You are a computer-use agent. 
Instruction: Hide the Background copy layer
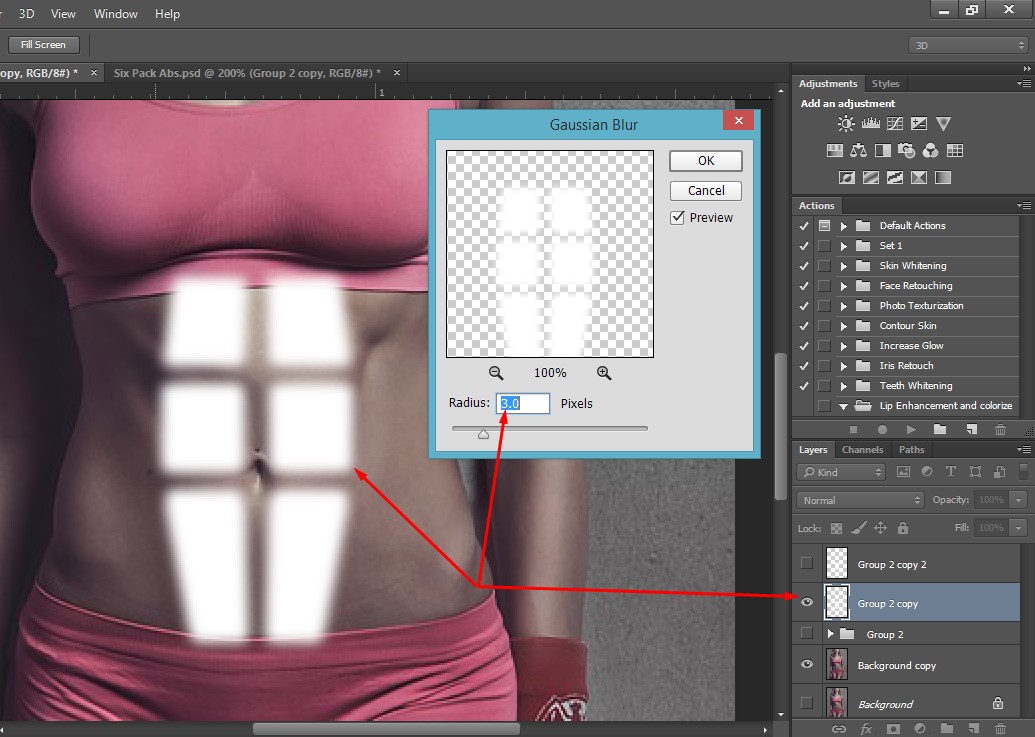[806, 664]
